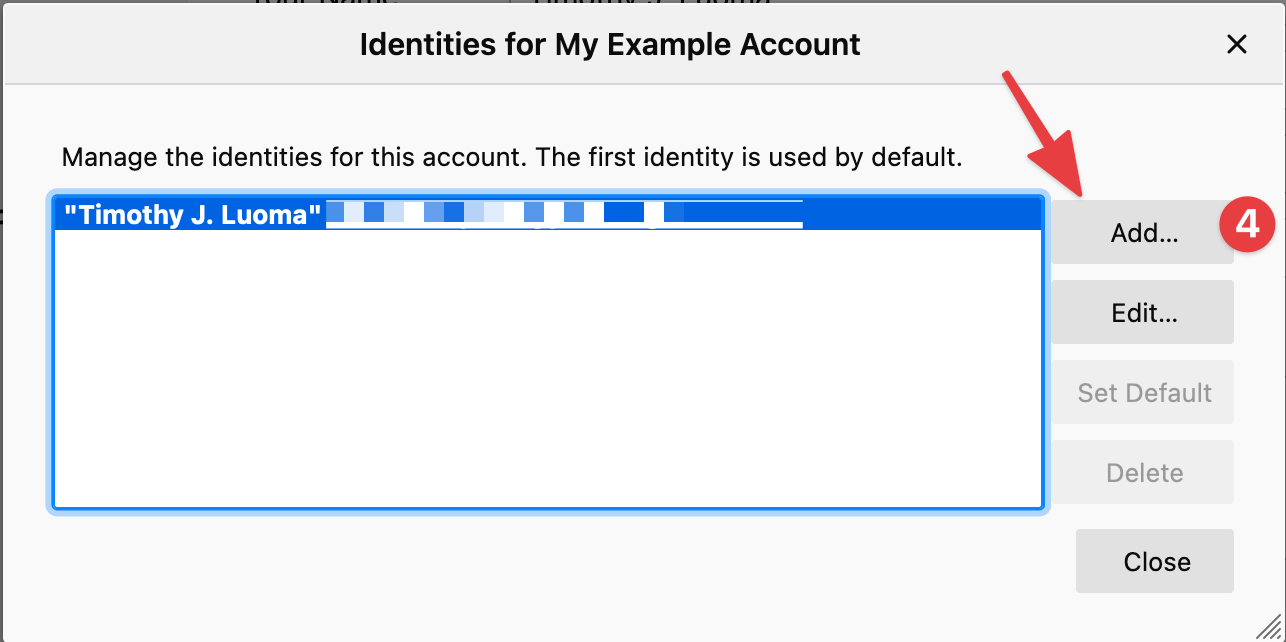Viewport: 1286px width, 642px height.
Task: Click the dialog title text
Action: click(610, 44)
